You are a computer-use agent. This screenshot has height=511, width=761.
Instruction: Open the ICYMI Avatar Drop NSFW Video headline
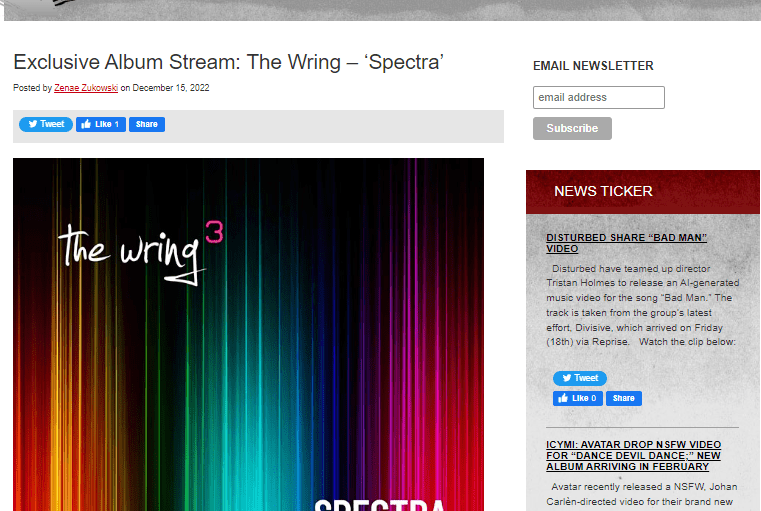[633, 456]
